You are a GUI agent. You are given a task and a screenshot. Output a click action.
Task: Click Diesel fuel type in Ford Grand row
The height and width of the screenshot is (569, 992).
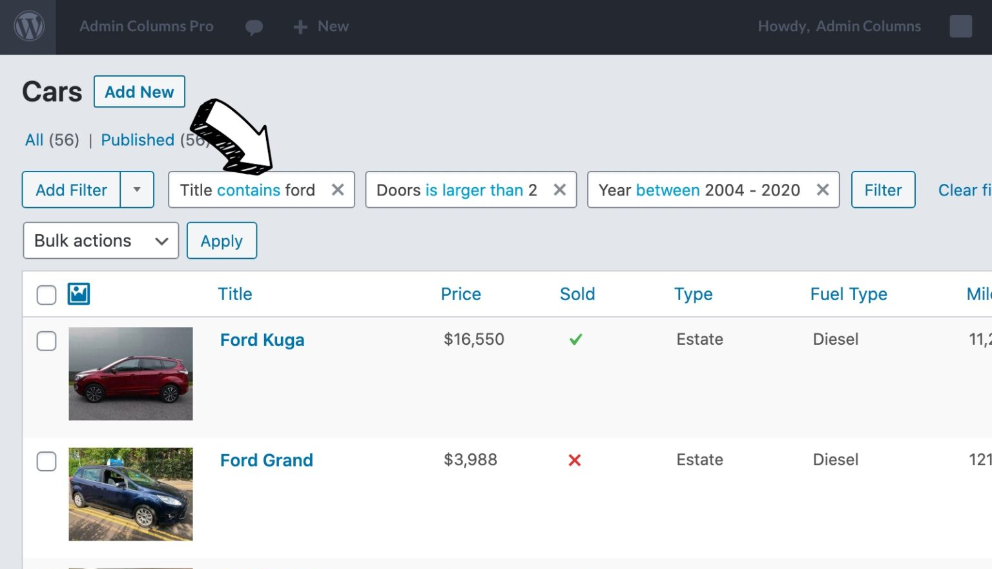[835, 460]
